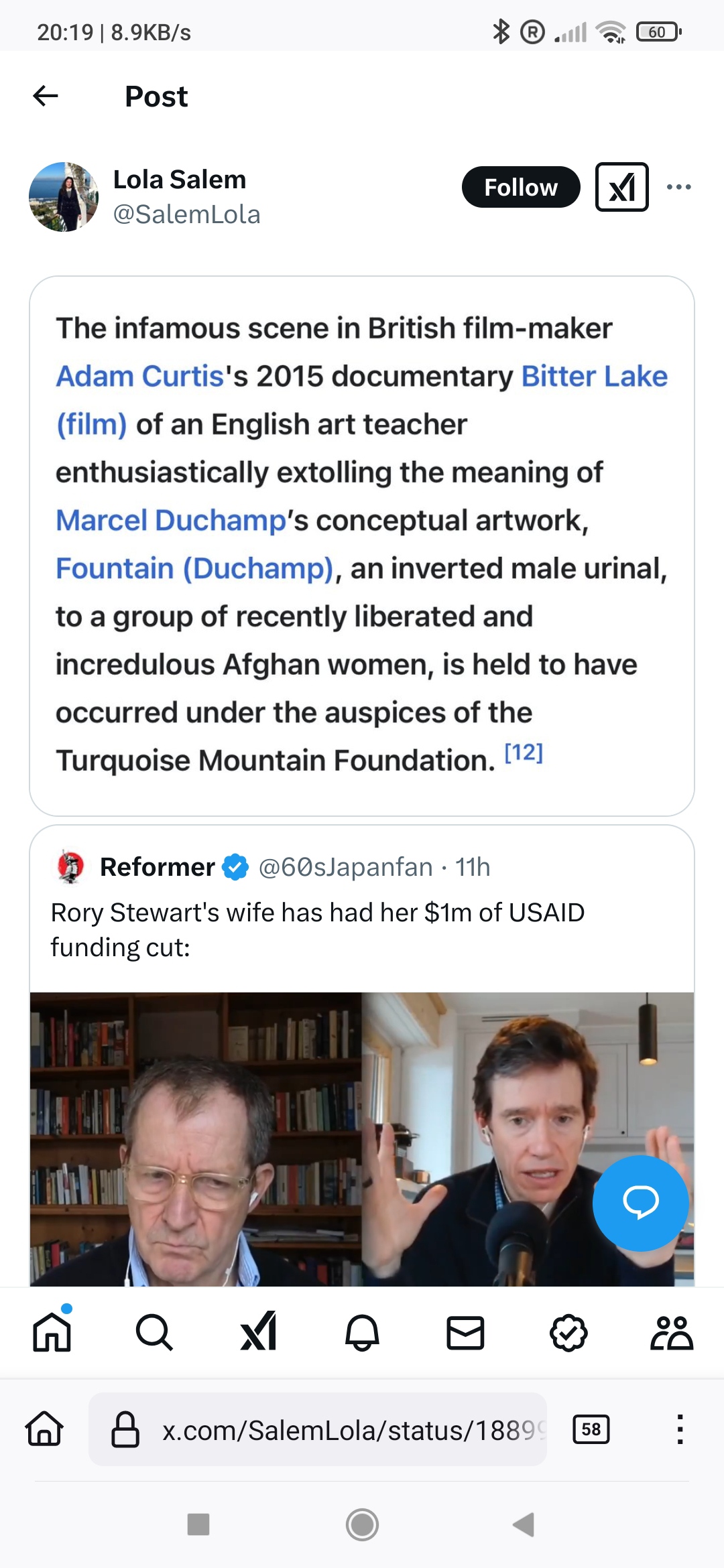Open the Notifications bell

(362, 1332)
